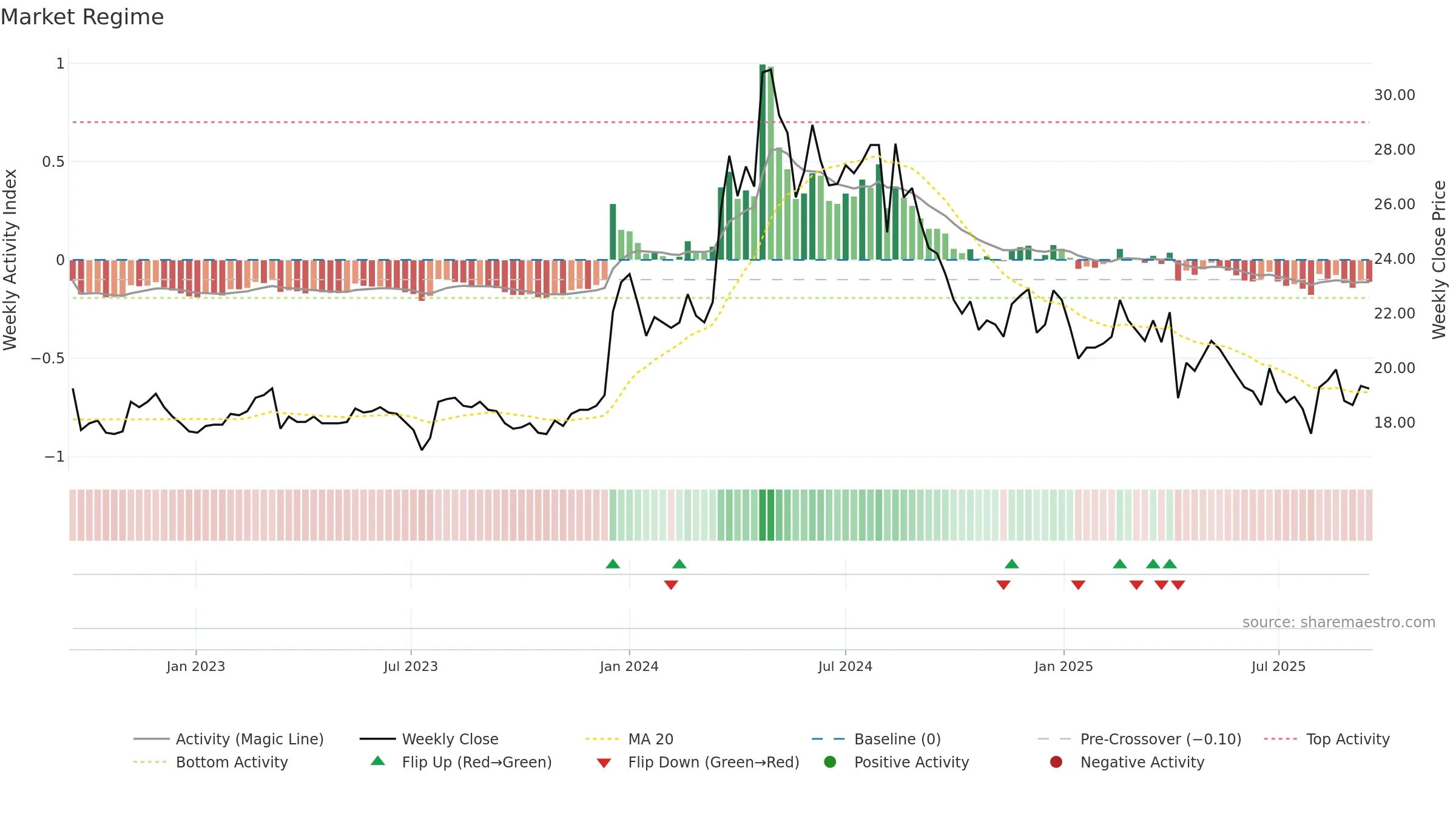The image size is (1456, 819).
Task: Click the 0.5 activity axis label
Action: 53,162
